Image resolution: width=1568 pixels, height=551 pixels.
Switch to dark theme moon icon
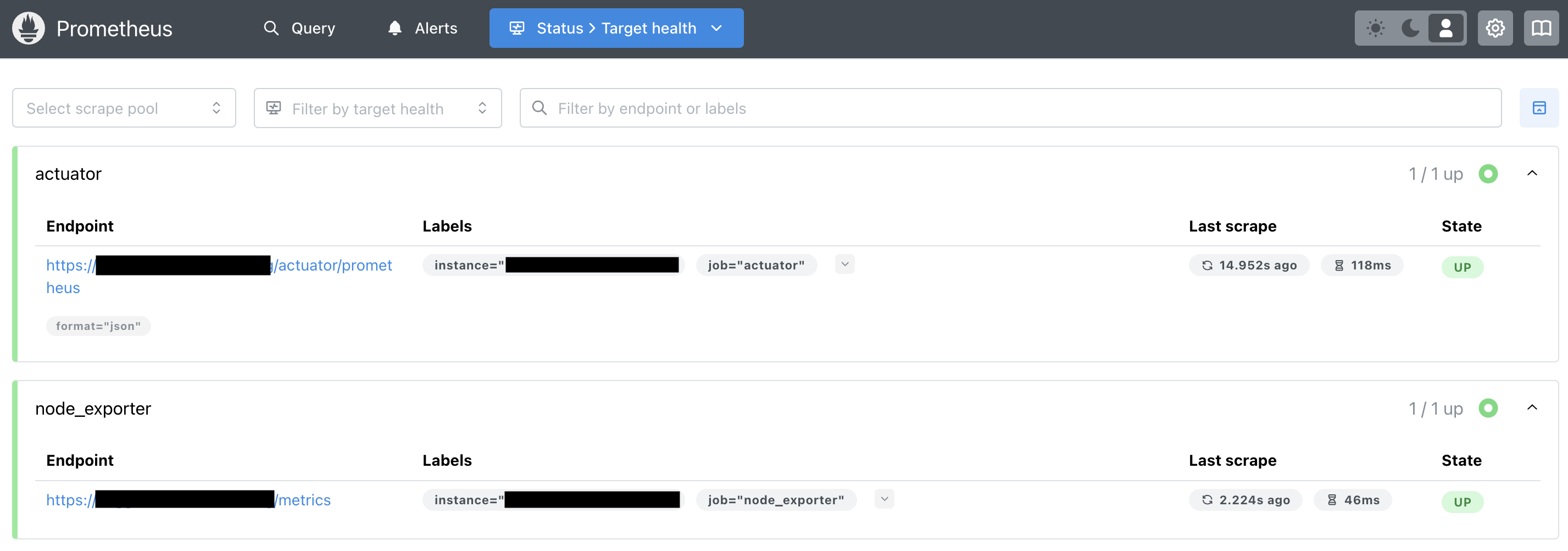point(1410,28)
